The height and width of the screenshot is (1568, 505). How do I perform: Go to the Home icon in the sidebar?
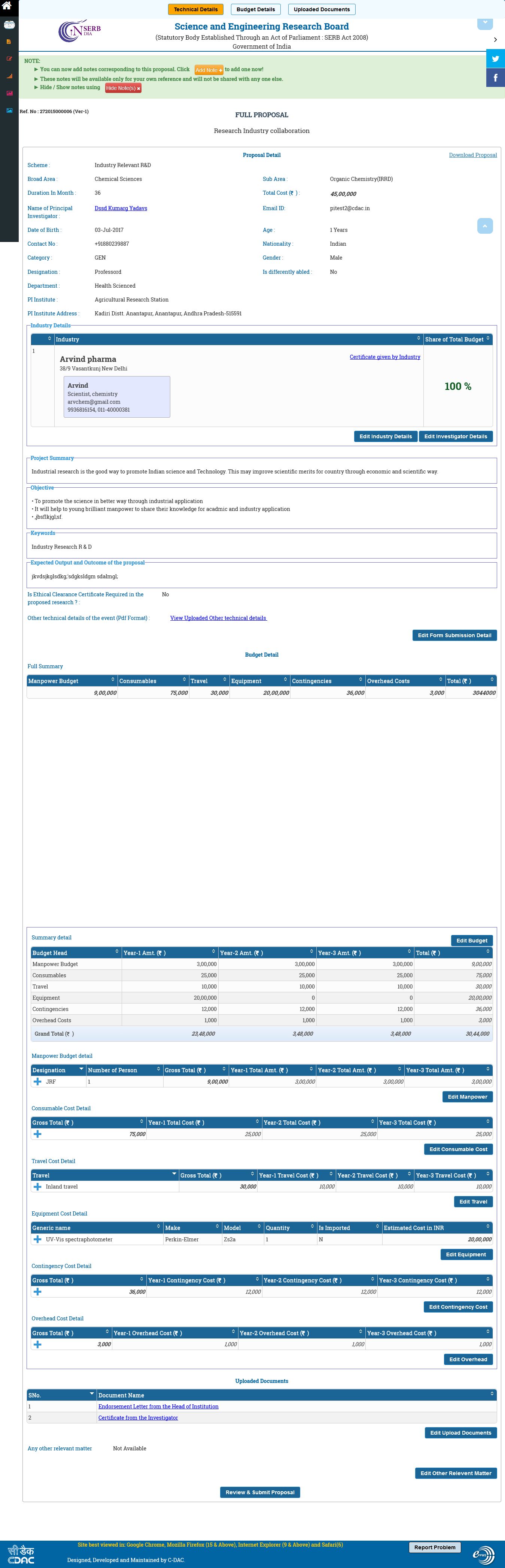7,6
